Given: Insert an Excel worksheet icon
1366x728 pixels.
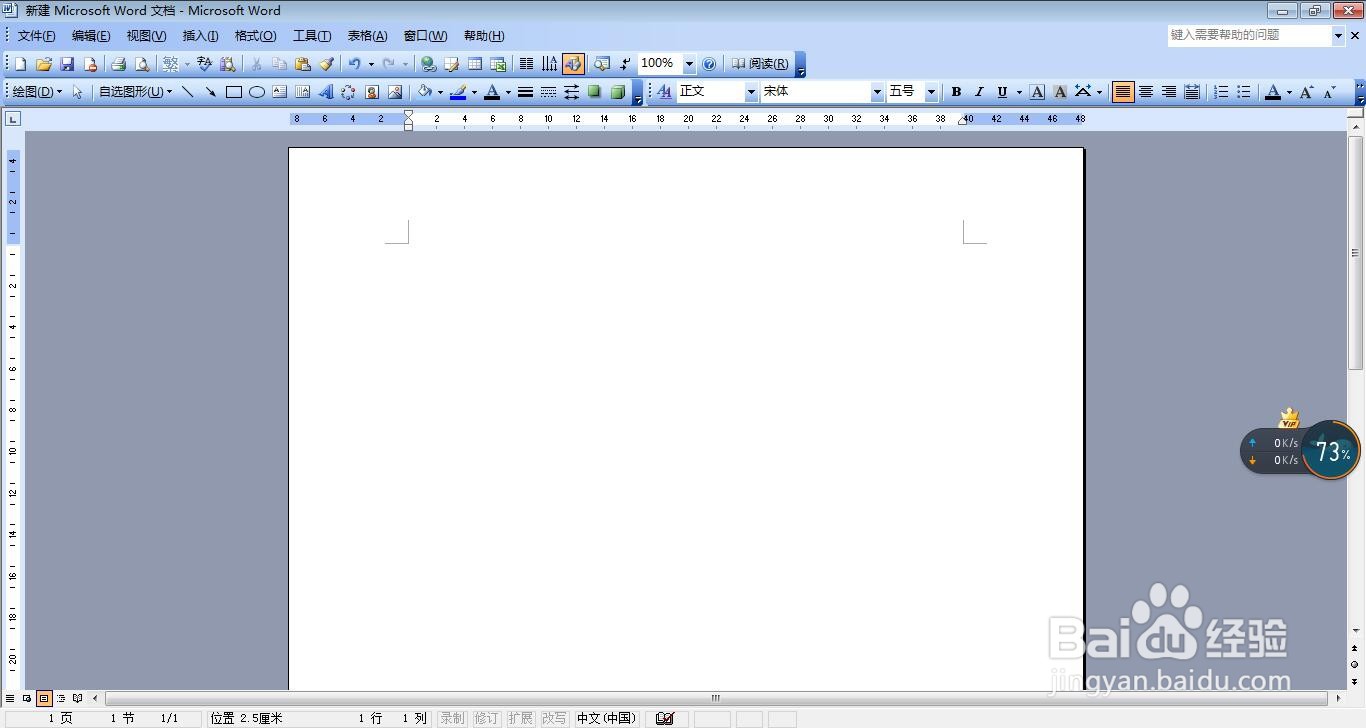Looking at the screenshot, I should (x=498, y=64).
